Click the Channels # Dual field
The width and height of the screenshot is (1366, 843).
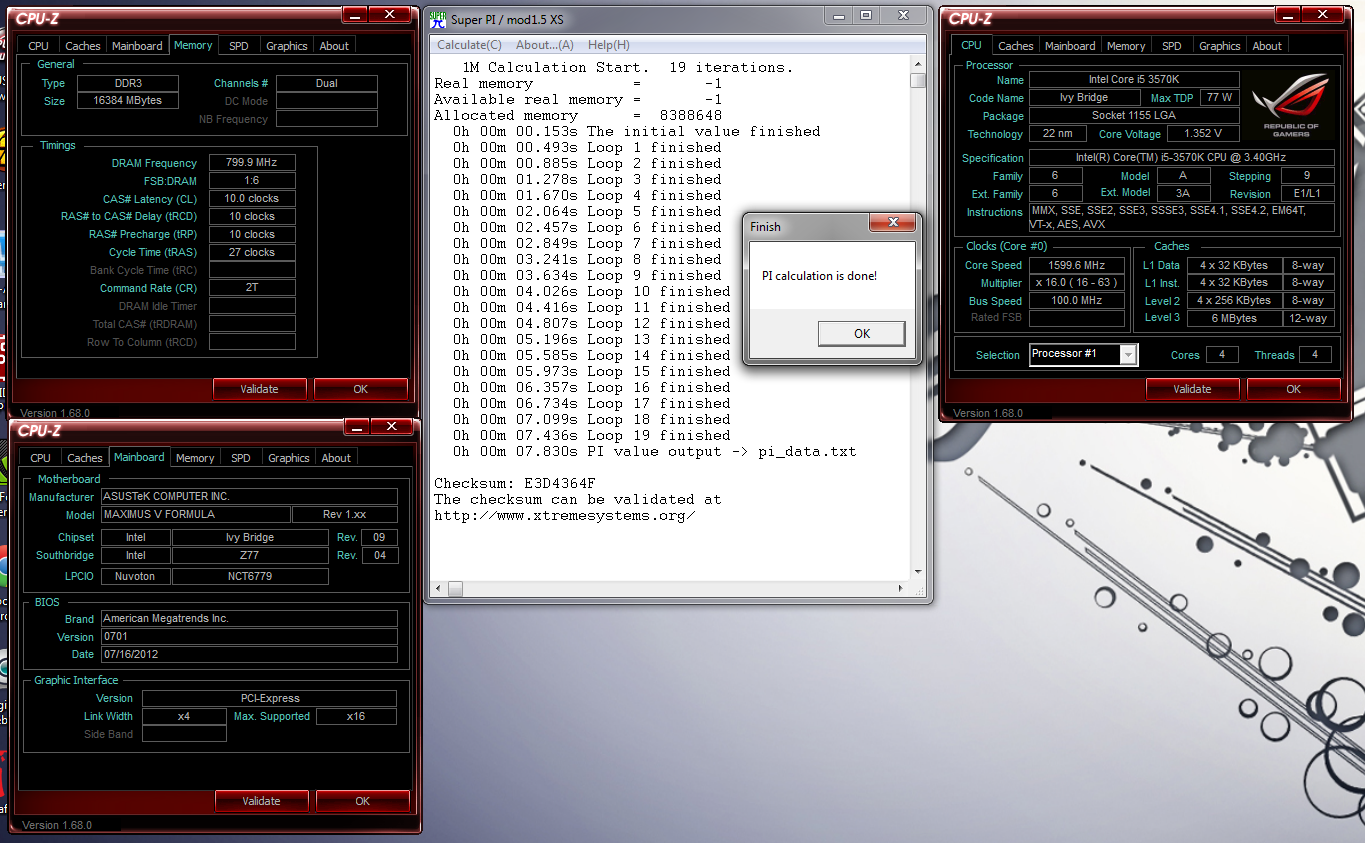(x=327, y=83)
